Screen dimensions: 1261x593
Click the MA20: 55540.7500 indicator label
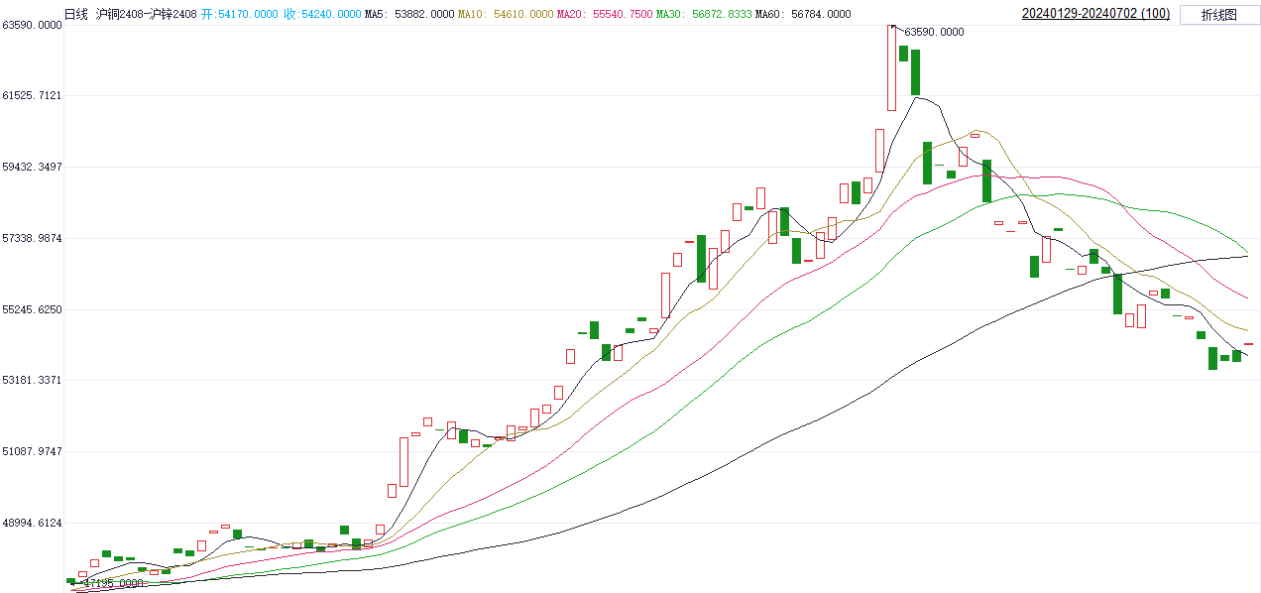[x=604, y=14]
